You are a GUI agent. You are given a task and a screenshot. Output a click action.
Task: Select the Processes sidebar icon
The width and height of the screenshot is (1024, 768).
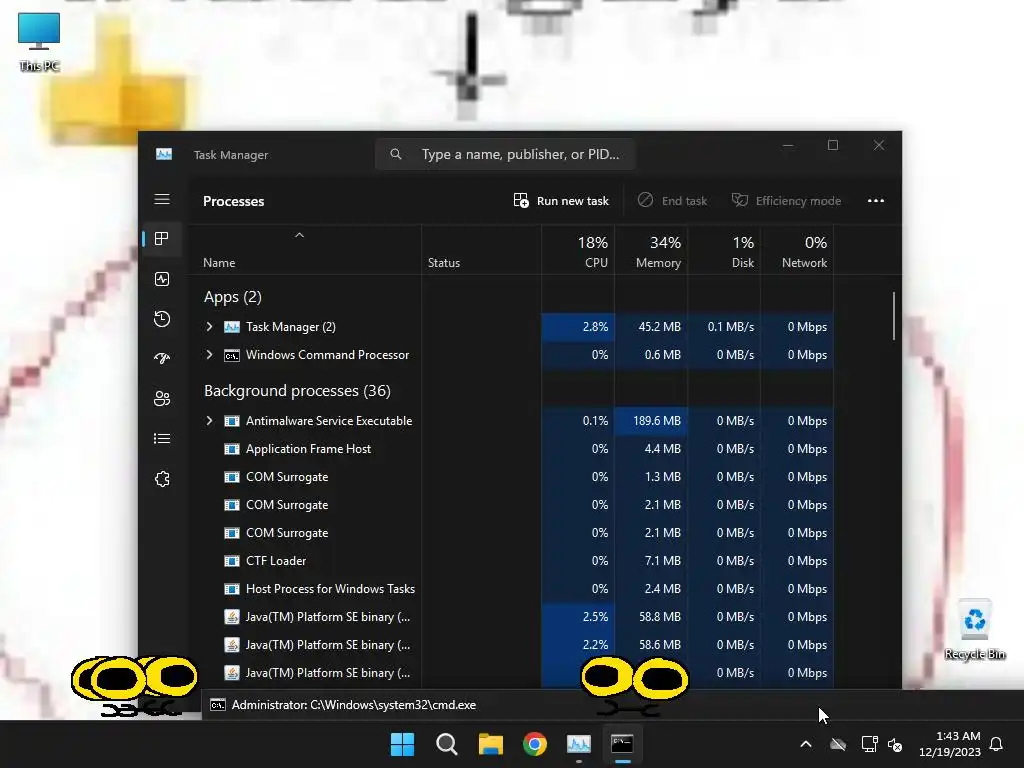(x=162, y=238)
